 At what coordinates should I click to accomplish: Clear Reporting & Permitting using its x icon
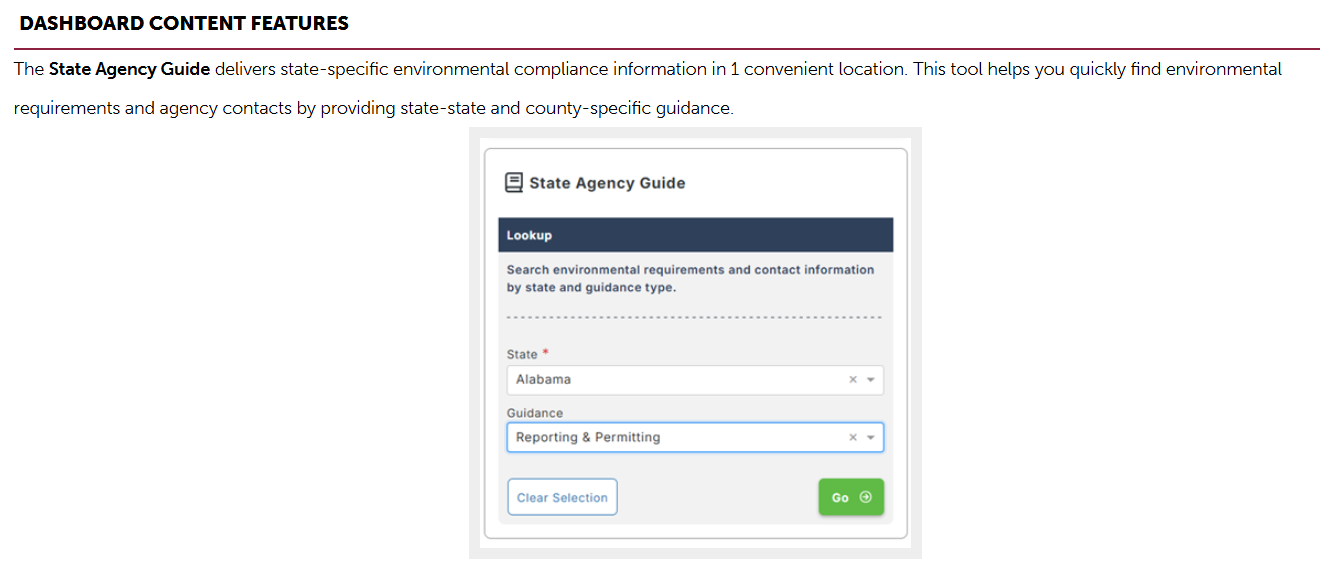pos(853,438)
